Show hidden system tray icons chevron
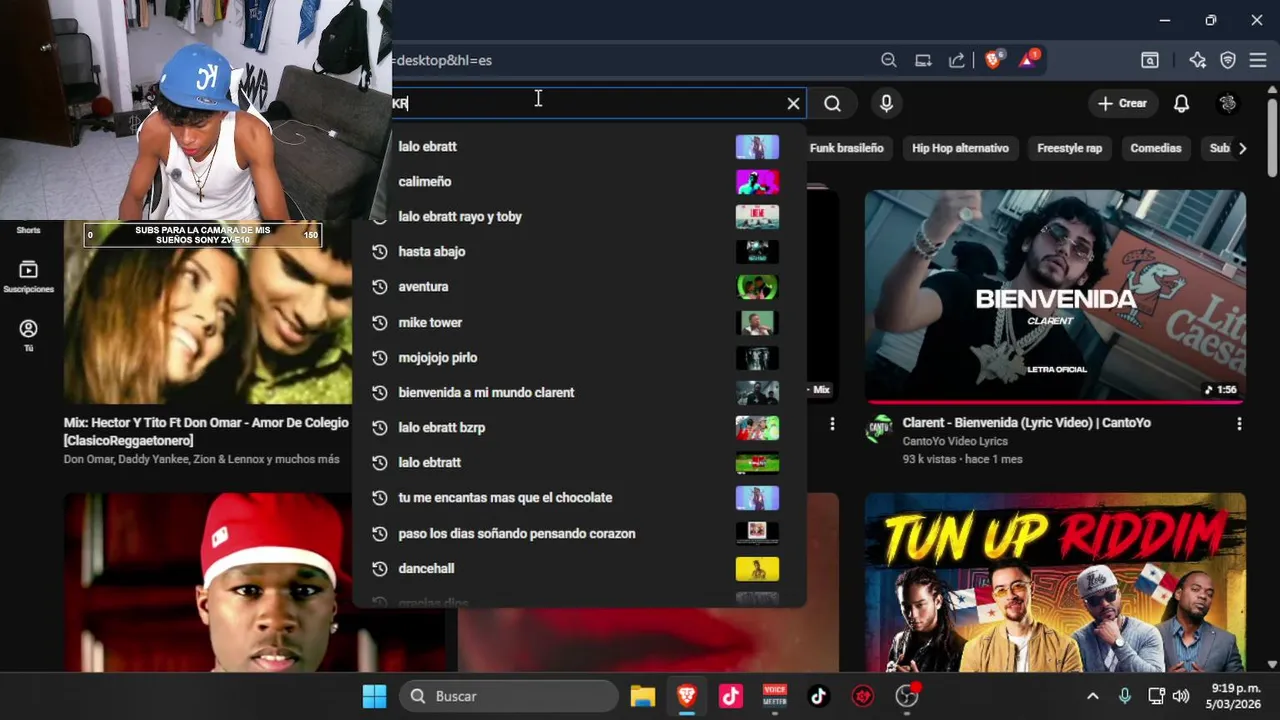This screenshot has height=720, width=1280. (x=1092, y=696)
